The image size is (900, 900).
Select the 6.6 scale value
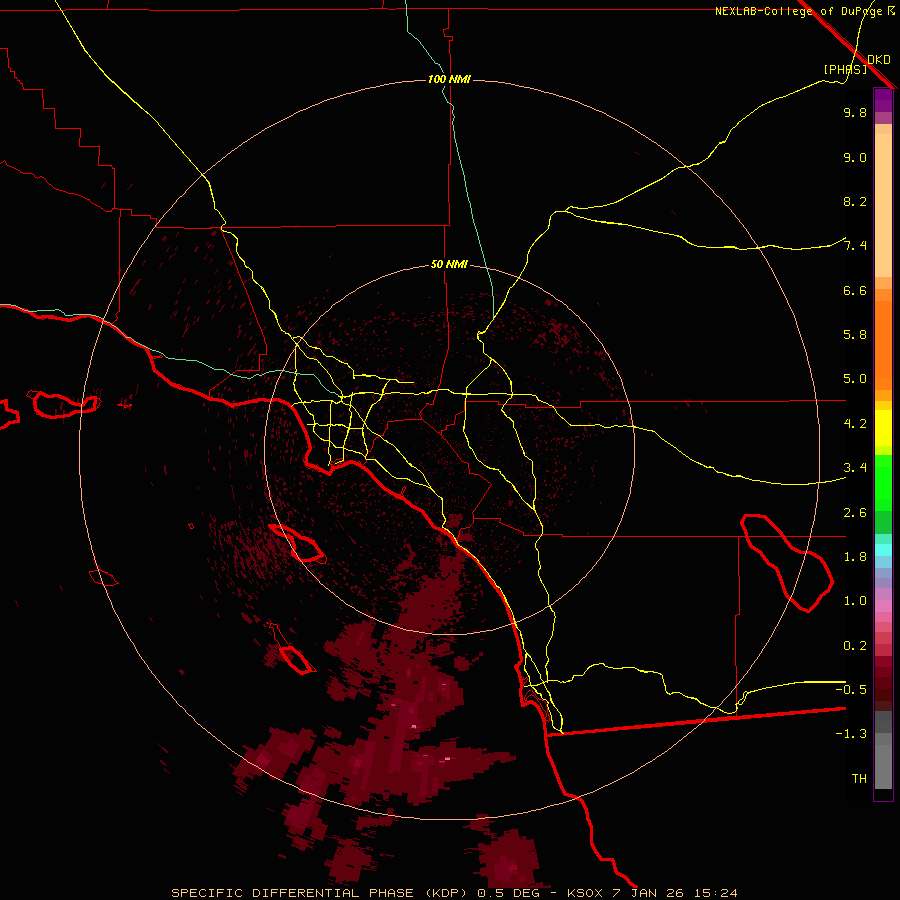pyautogui.click(x=855, y=290)
